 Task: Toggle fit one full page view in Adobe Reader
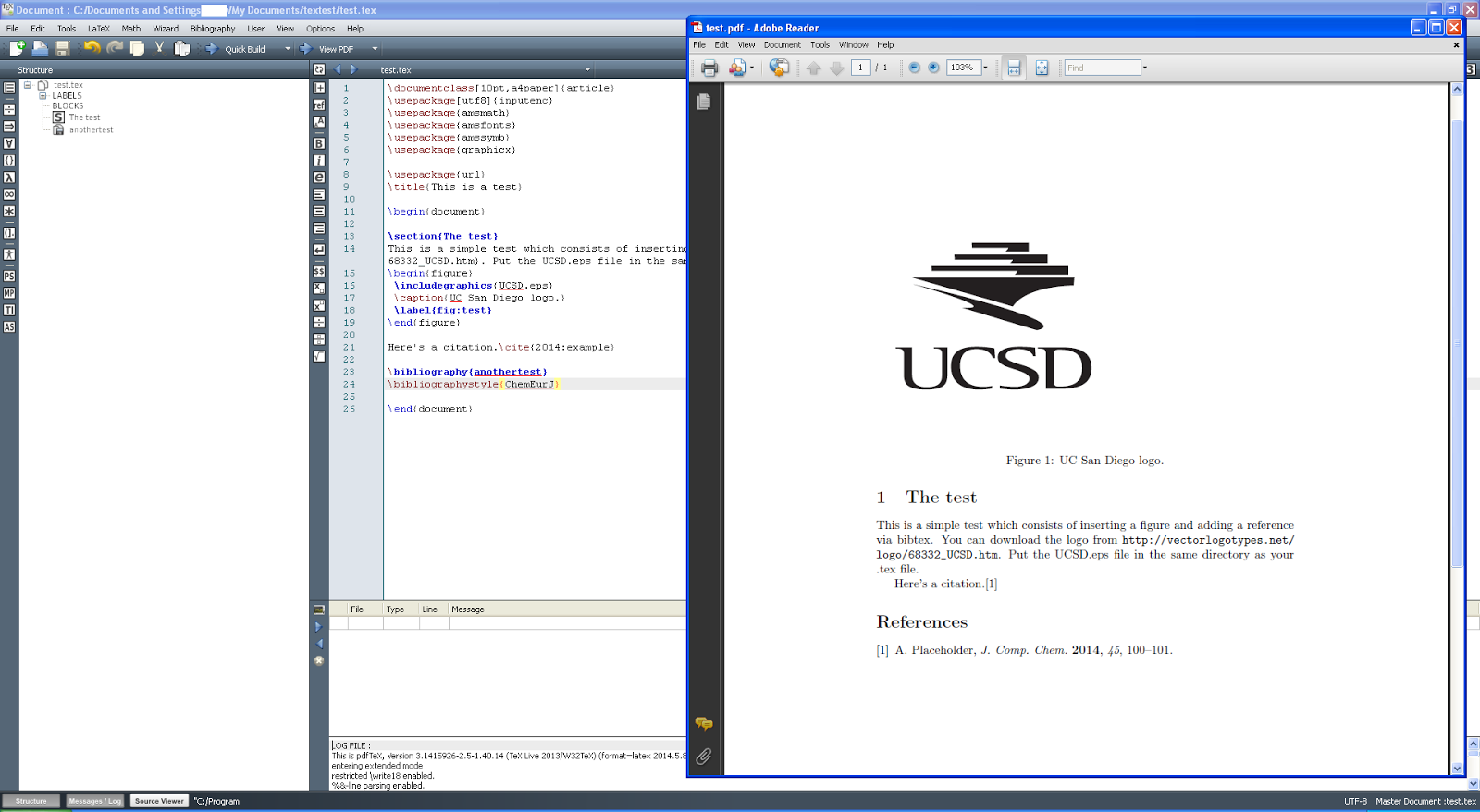pos(1042,68)
